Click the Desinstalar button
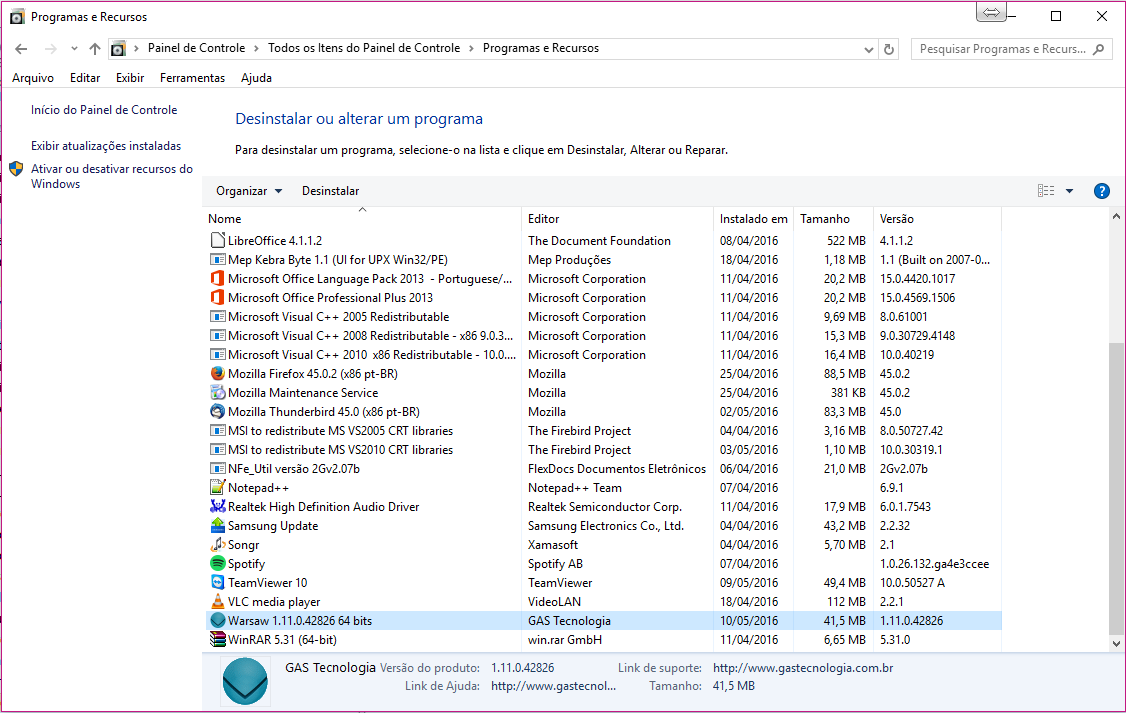The width and height of the screenshot is (1126, 713). coord(330,191)
